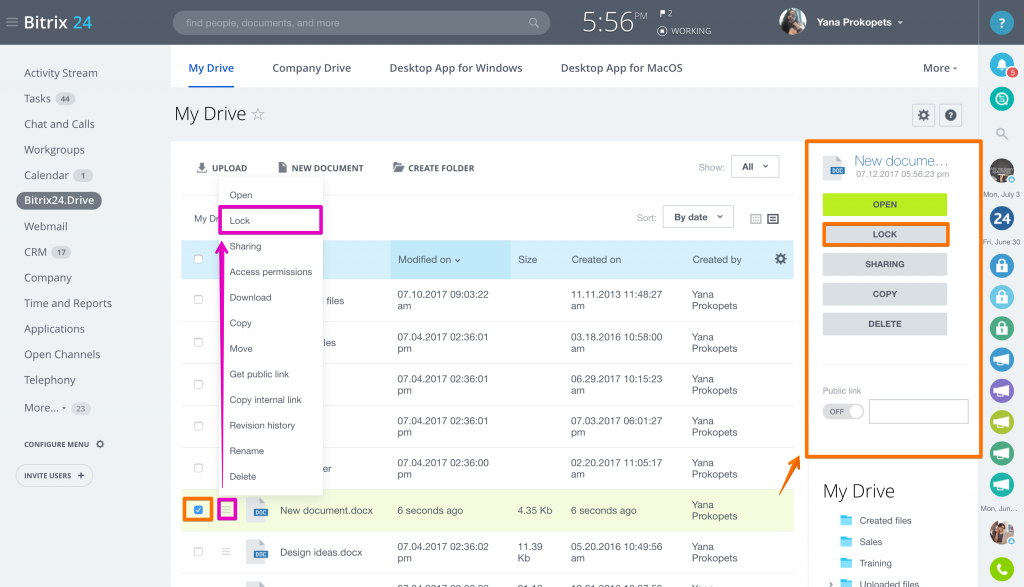Open the teal chat messages icon
The image size is (1024, 587).
(x=1001, y=99)
